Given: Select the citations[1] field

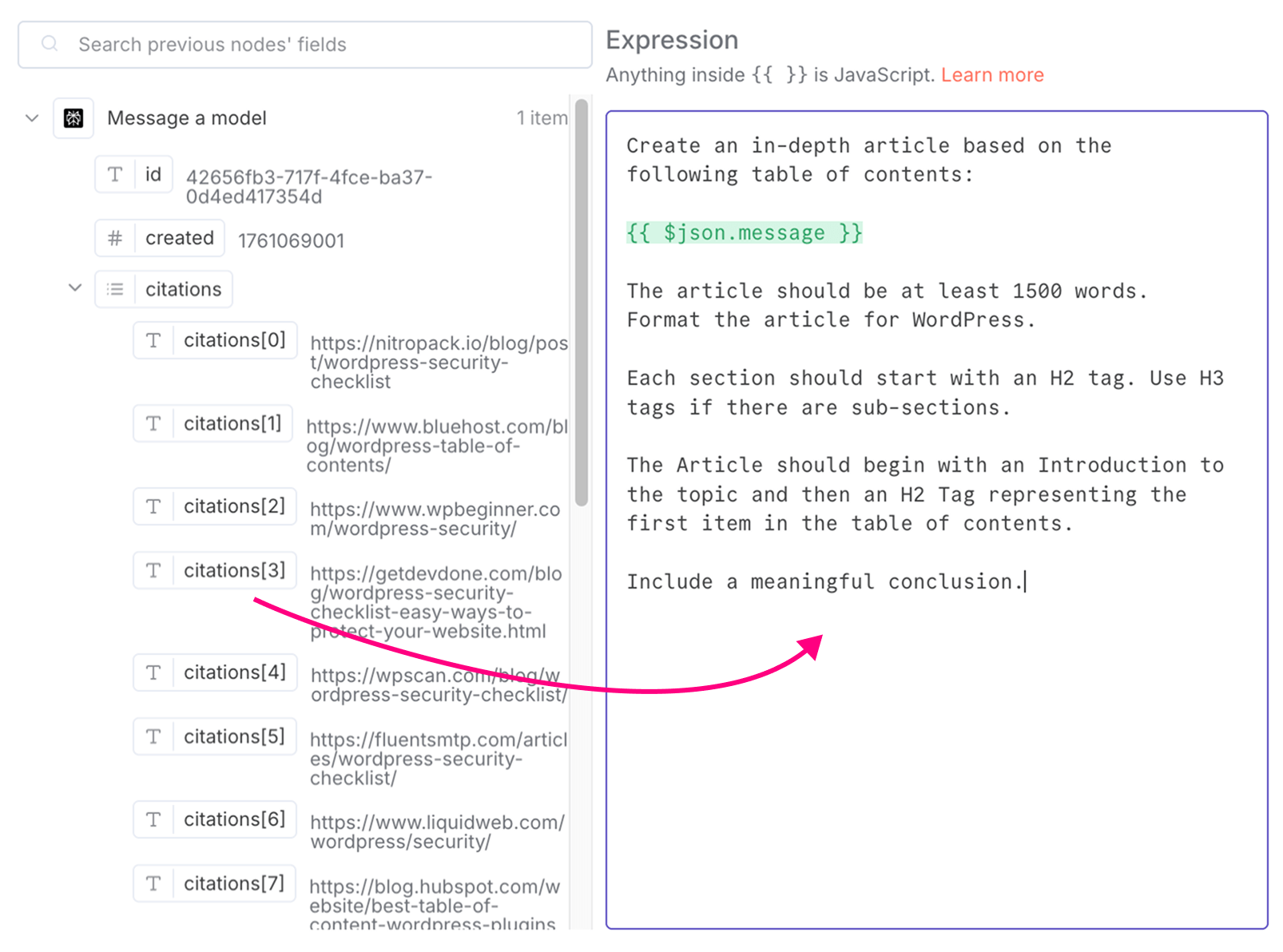Looking at the screenshot, I should [232, 423].
